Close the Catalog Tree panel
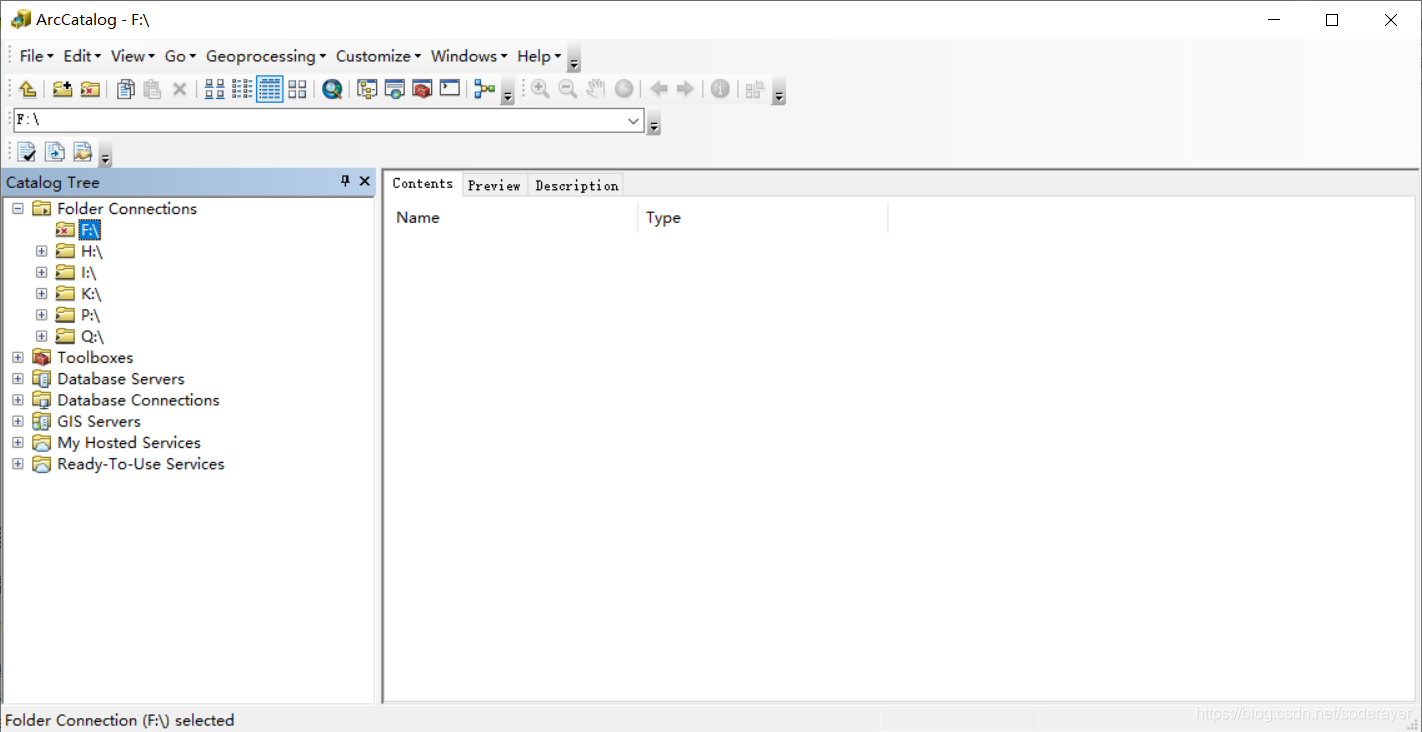The image size is (1422, 732). 364,181
